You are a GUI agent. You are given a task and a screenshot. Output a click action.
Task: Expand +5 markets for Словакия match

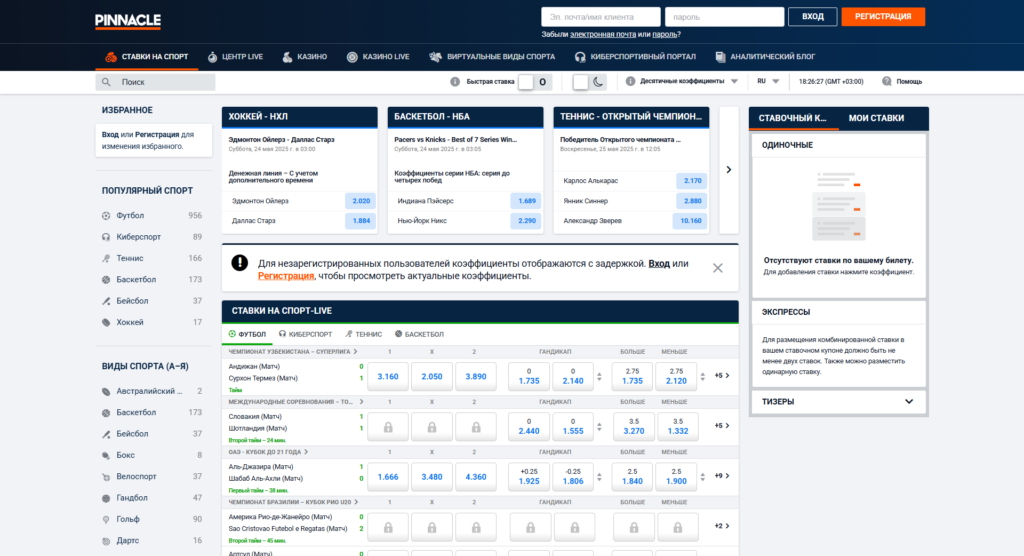point(722,426)
